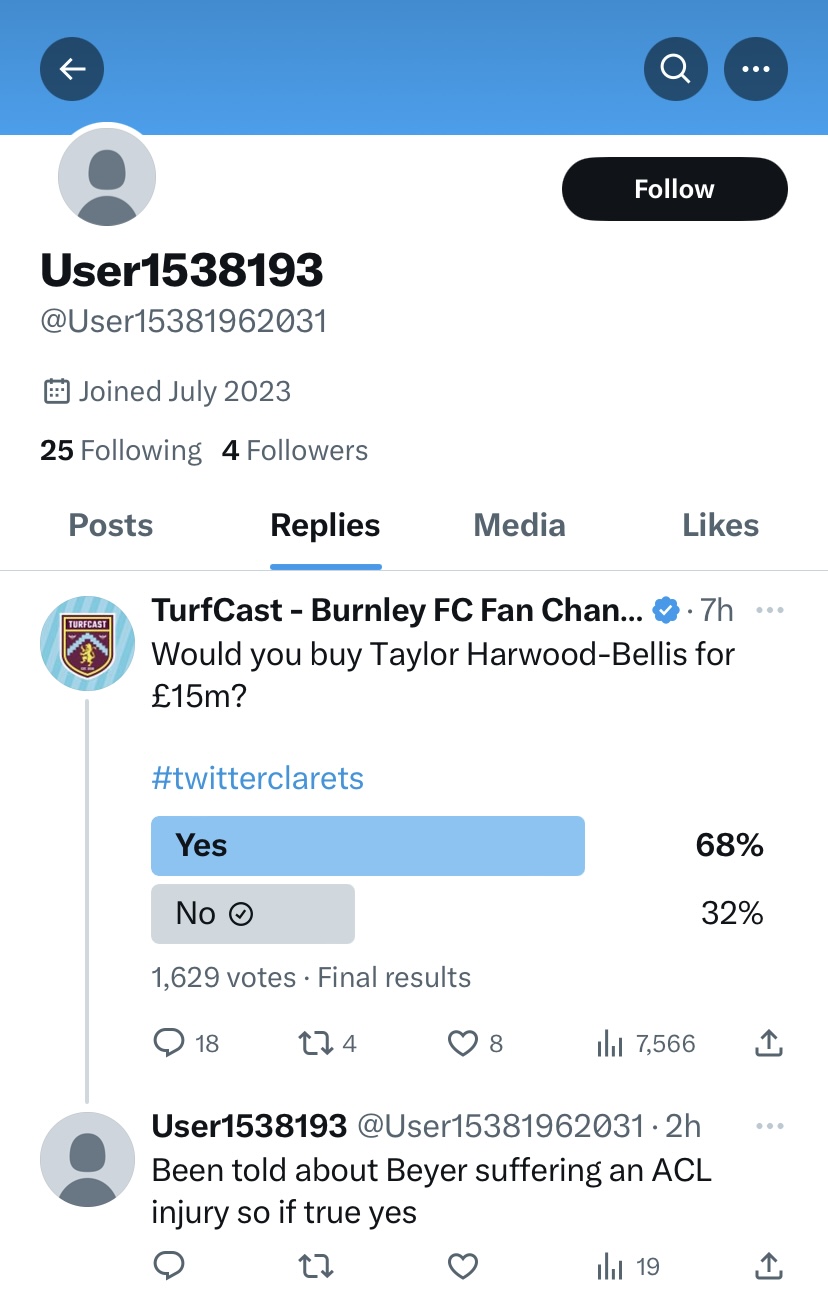
Task: Follow User1538193
Action: [x=674, y=189]
